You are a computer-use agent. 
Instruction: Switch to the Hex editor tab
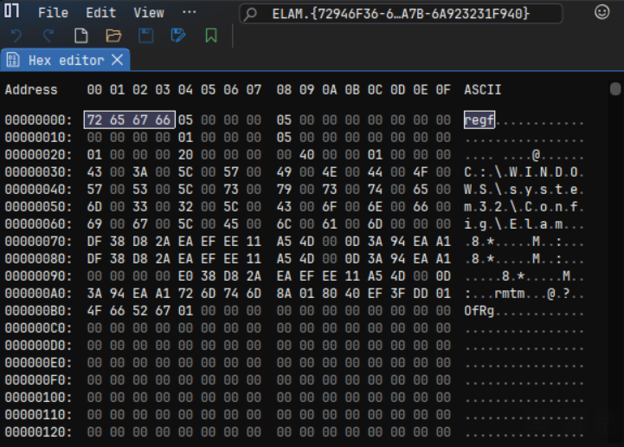coord(65,60)
